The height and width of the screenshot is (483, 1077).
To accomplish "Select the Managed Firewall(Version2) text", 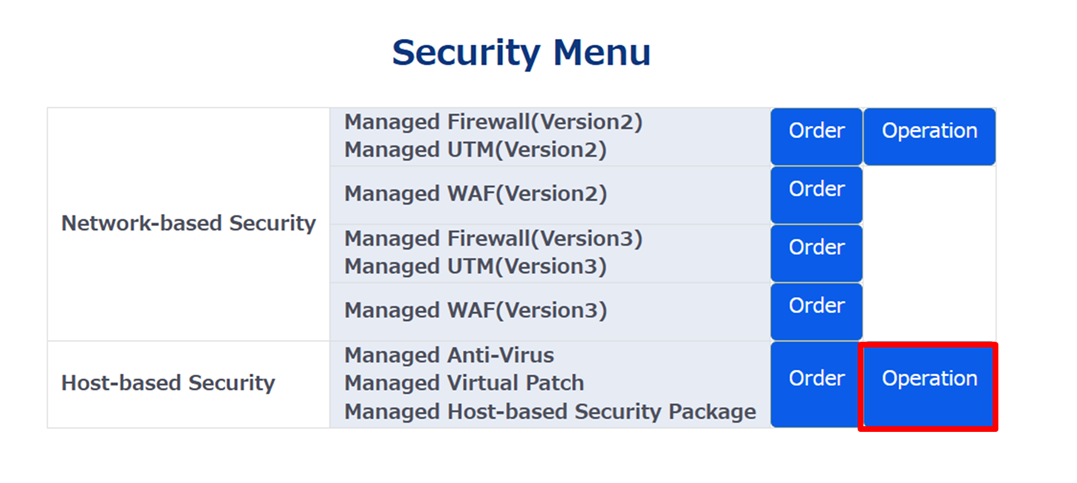I will click(x=493, y=122).
